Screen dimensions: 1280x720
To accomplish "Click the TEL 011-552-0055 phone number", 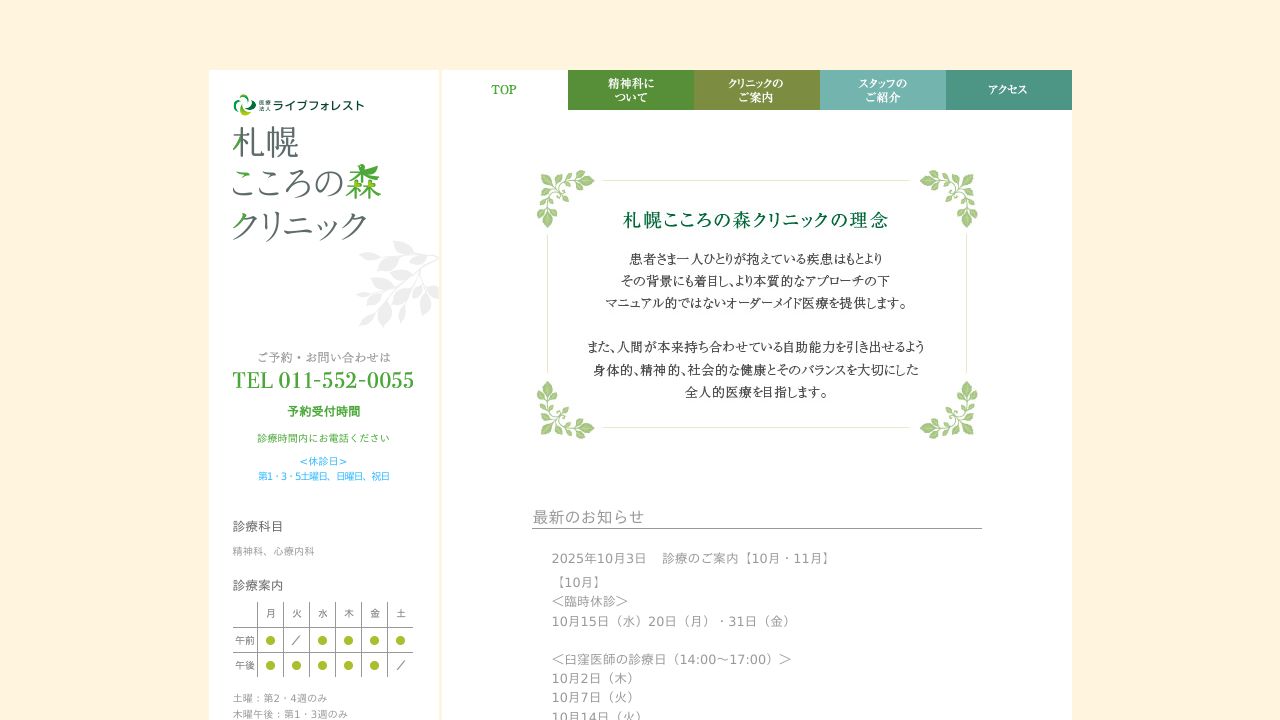I will (x=323, y=381).
